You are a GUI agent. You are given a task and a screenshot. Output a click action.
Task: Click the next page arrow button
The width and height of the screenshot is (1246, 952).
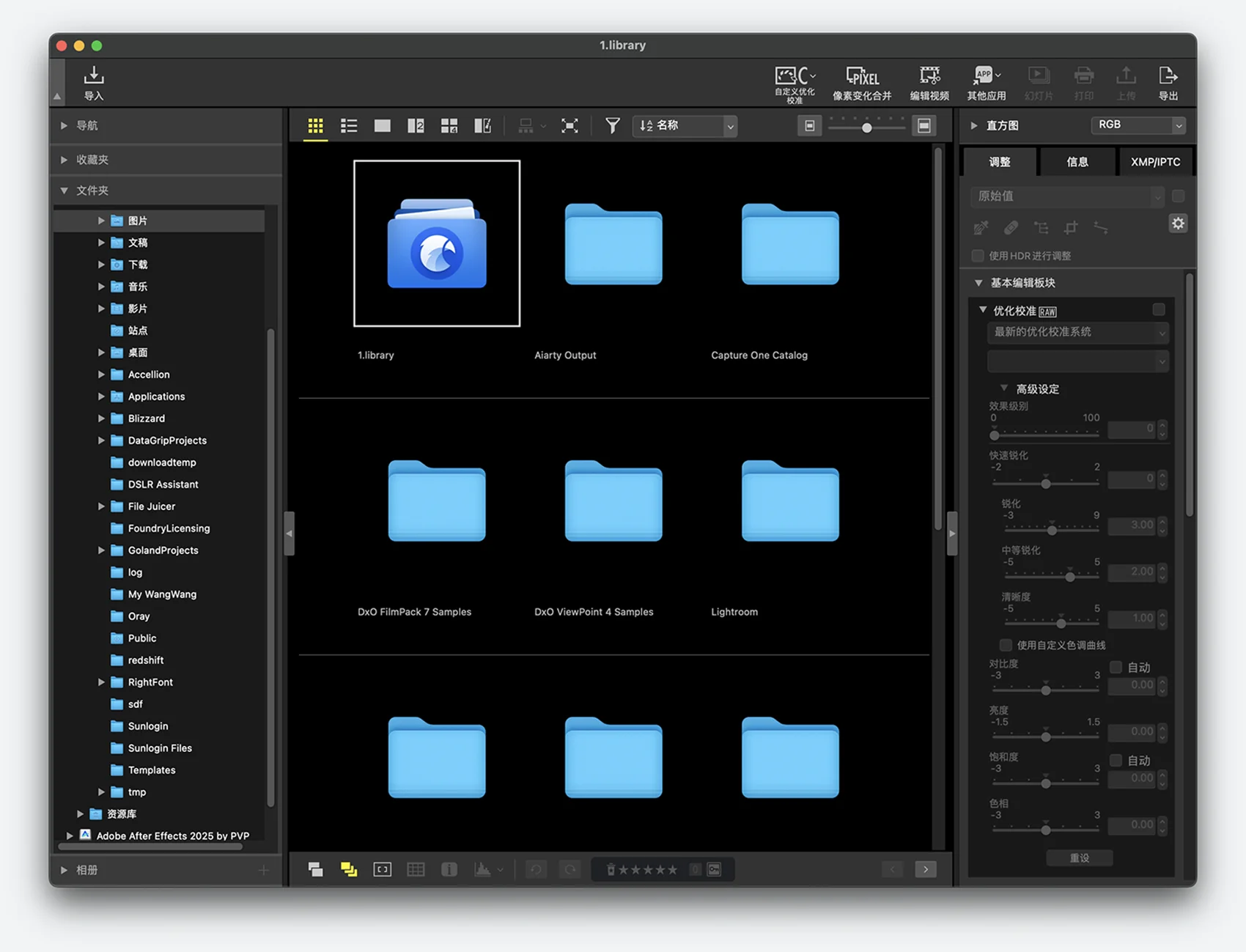pyautogui.click(x=926, y=870)
